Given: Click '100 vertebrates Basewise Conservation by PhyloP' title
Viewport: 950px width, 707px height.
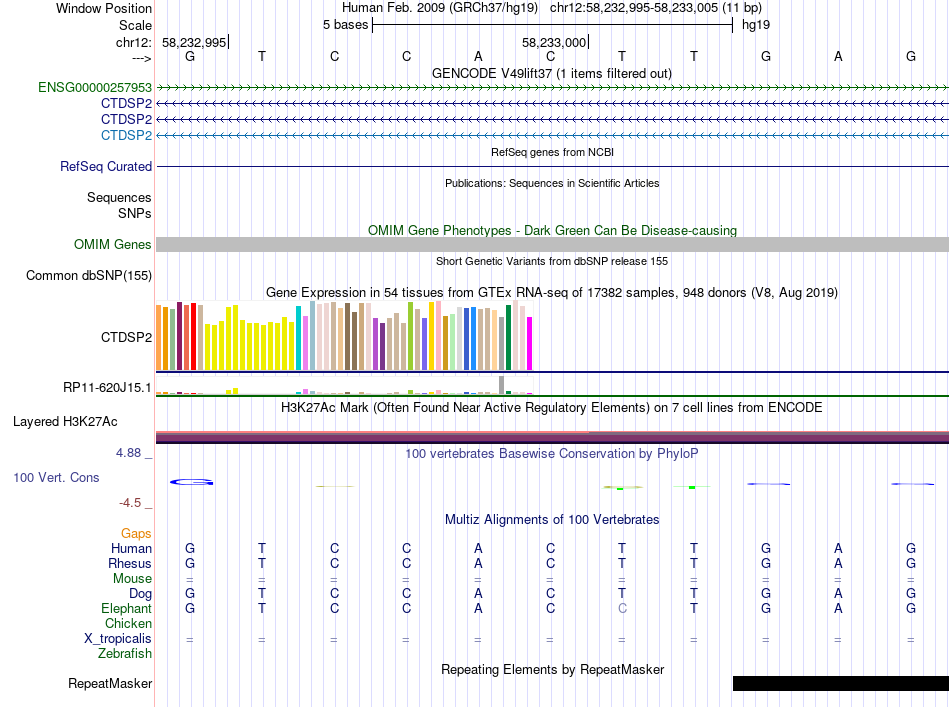Looking at the screenshot, I should [551, 453].
